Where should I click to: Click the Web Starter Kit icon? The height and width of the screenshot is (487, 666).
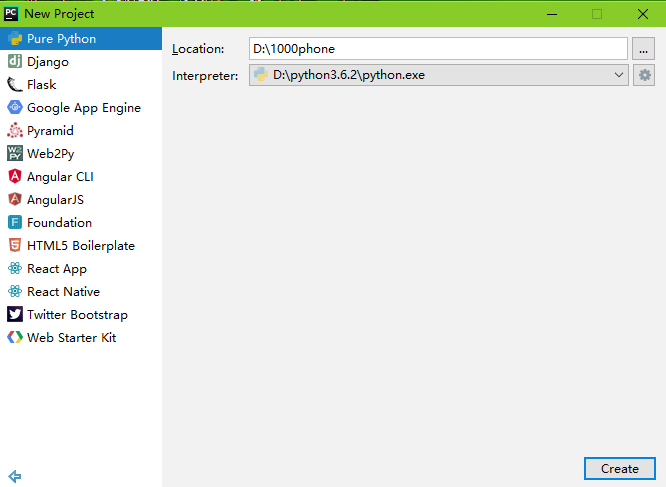coord(15,337)
